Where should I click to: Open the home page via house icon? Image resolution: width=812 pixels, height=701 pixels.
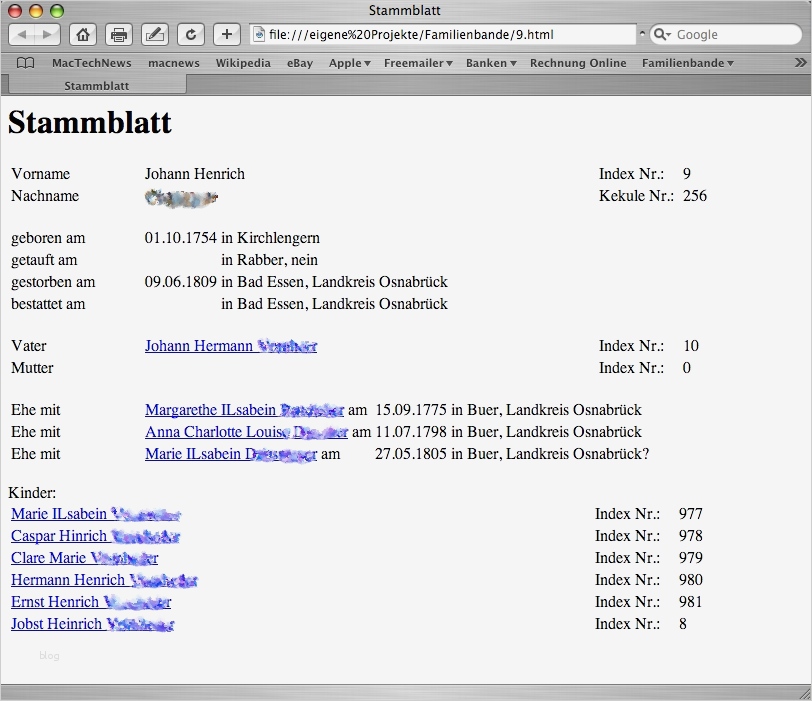83,35
